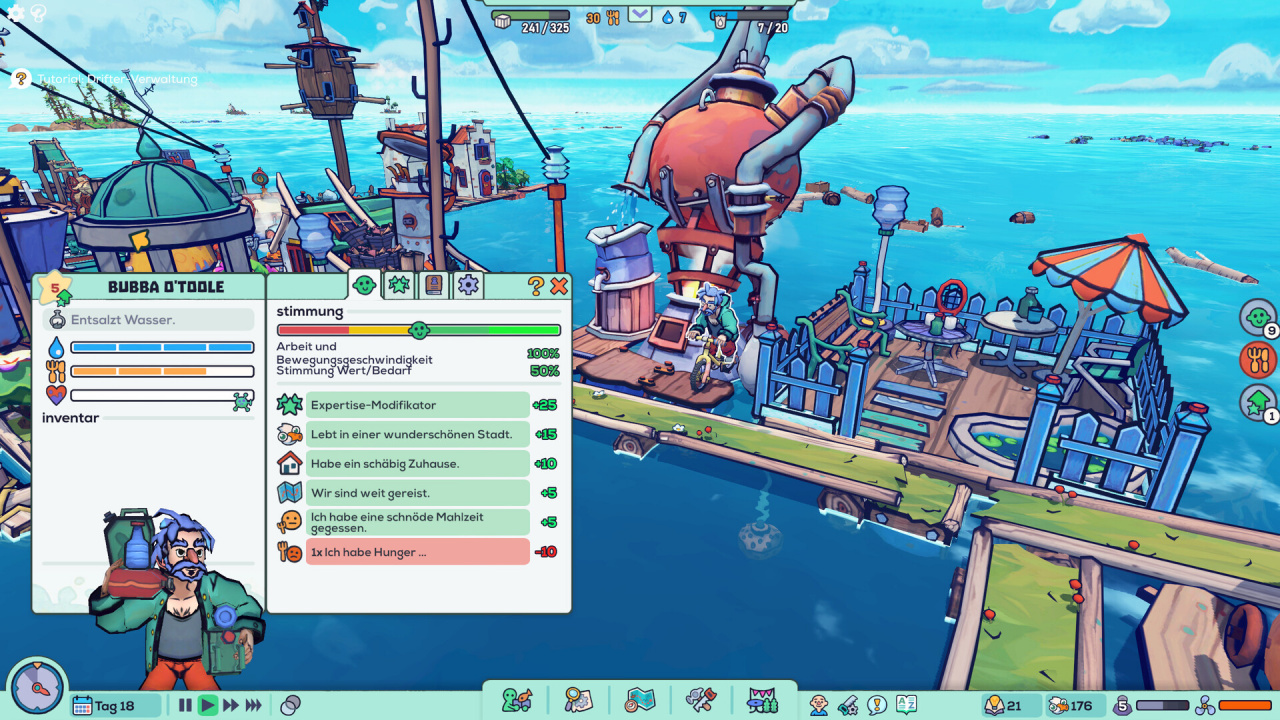Toggle double fast-forward speed

click(230, 705)
